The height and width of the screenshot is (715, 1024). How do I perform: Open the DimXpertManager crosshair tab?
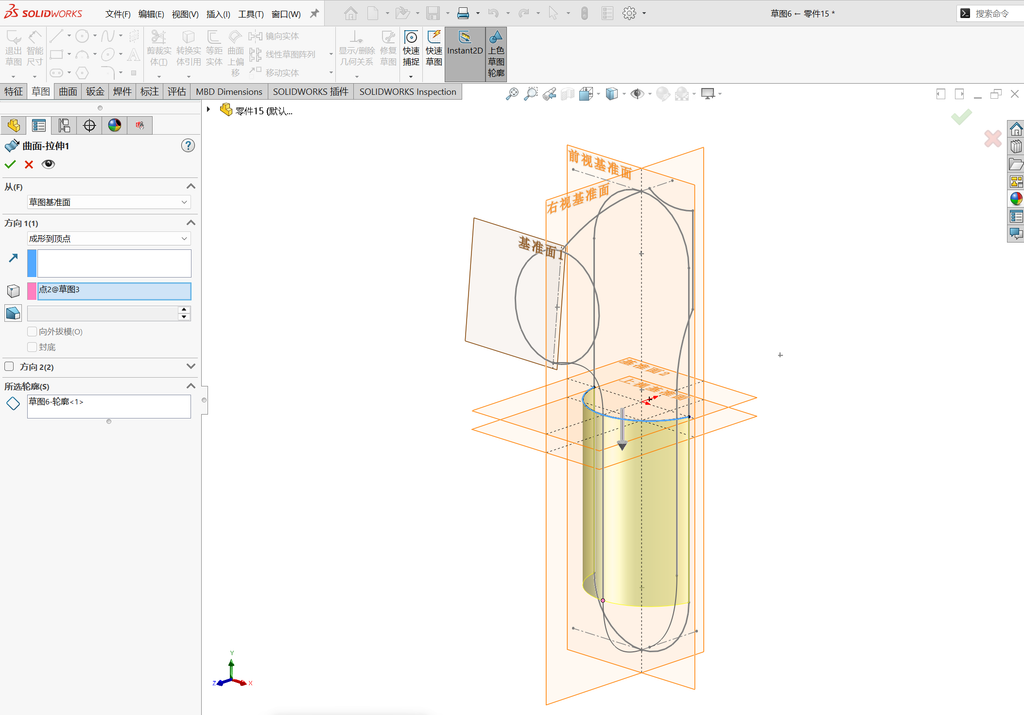tap(89, 125)
